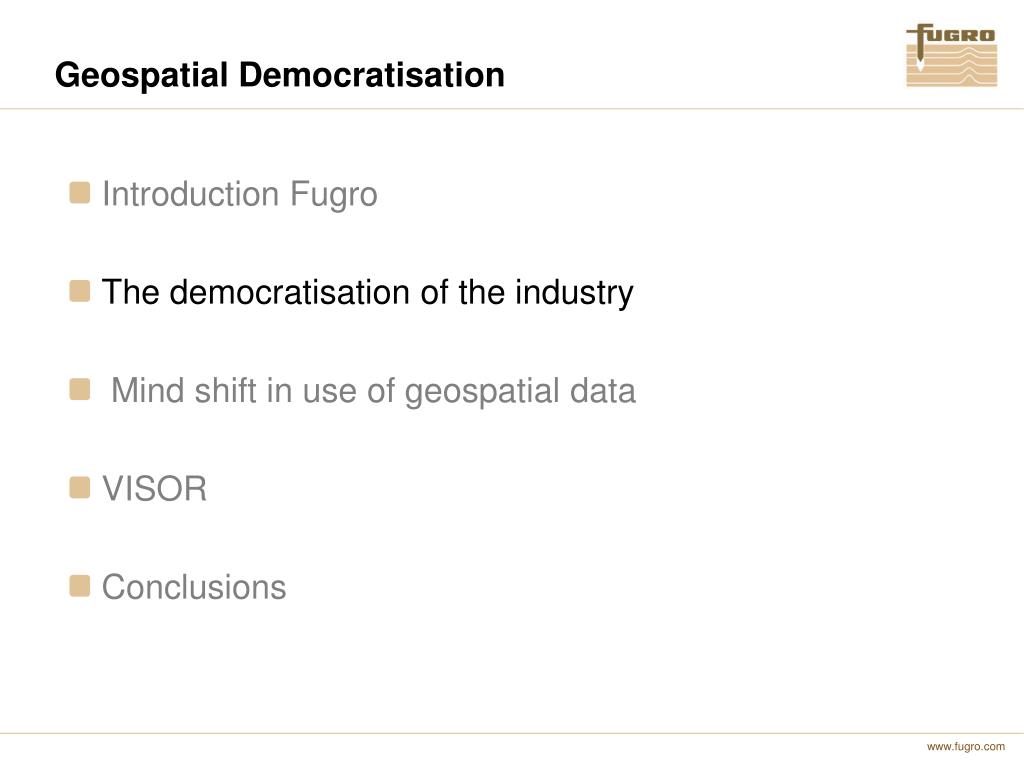The image size is (1024, 768).
Task: Click the bullet square beside Conclusions
Action: [x=80, y=586]
